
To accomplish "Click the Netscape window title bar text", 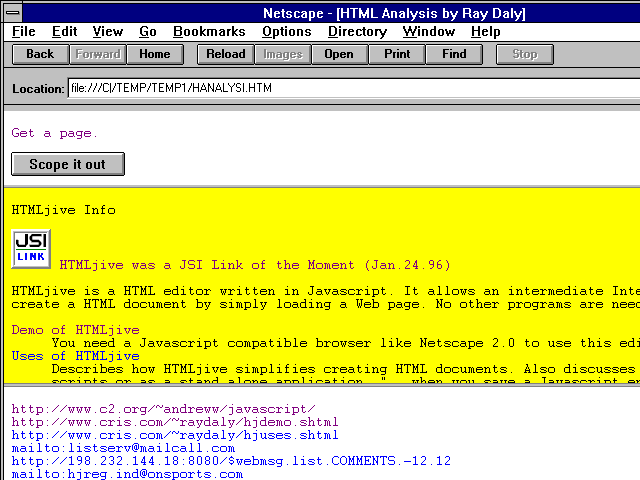I will (x=394, y=13).
